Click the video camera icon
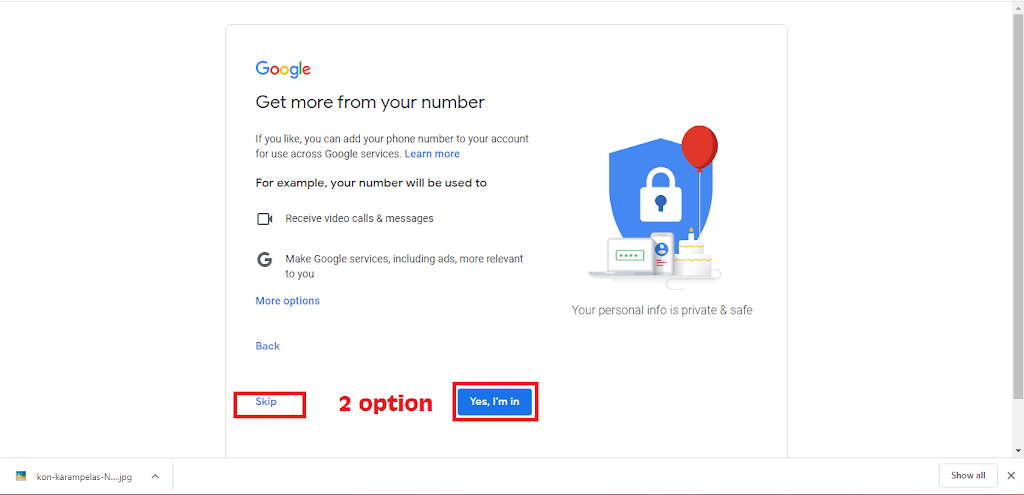This screenshot has height=495, width=1024. coord(264,219)
